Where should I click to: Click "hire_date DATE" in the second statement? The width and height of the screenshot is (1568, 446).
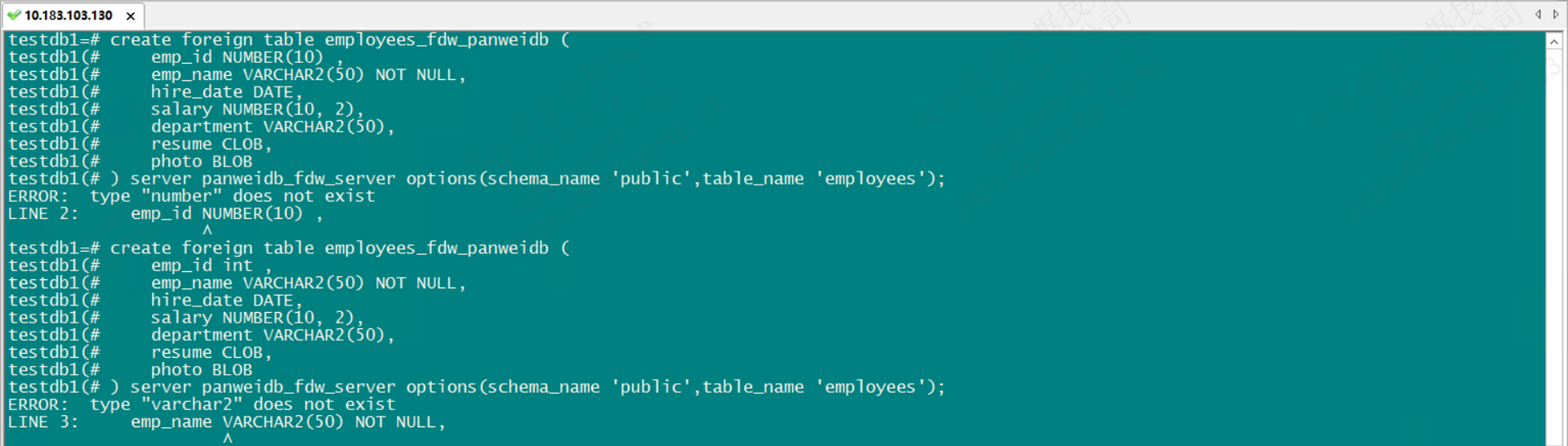click(225, 300)
